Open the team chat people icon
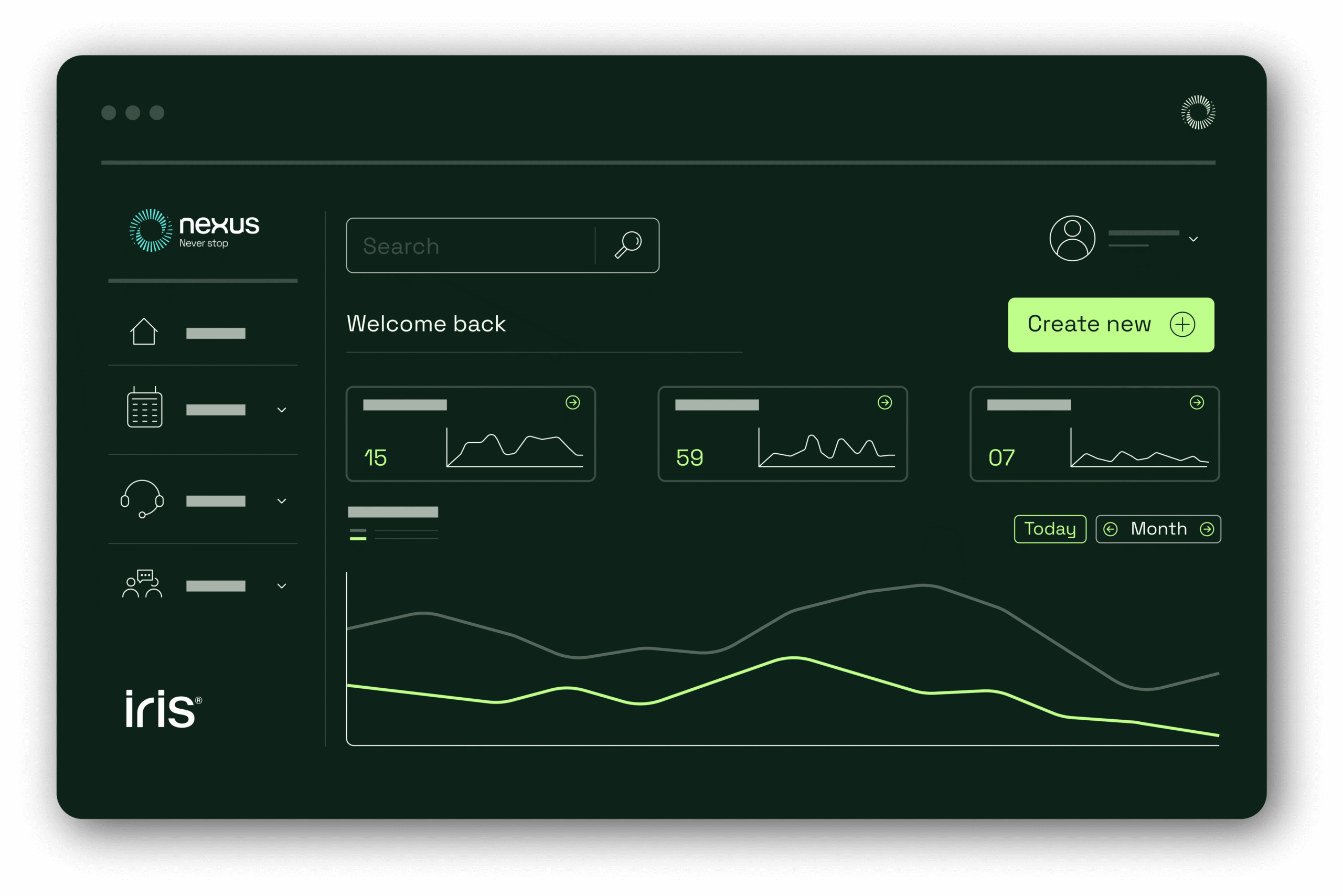1343x896 pixels. pos(142,584)
